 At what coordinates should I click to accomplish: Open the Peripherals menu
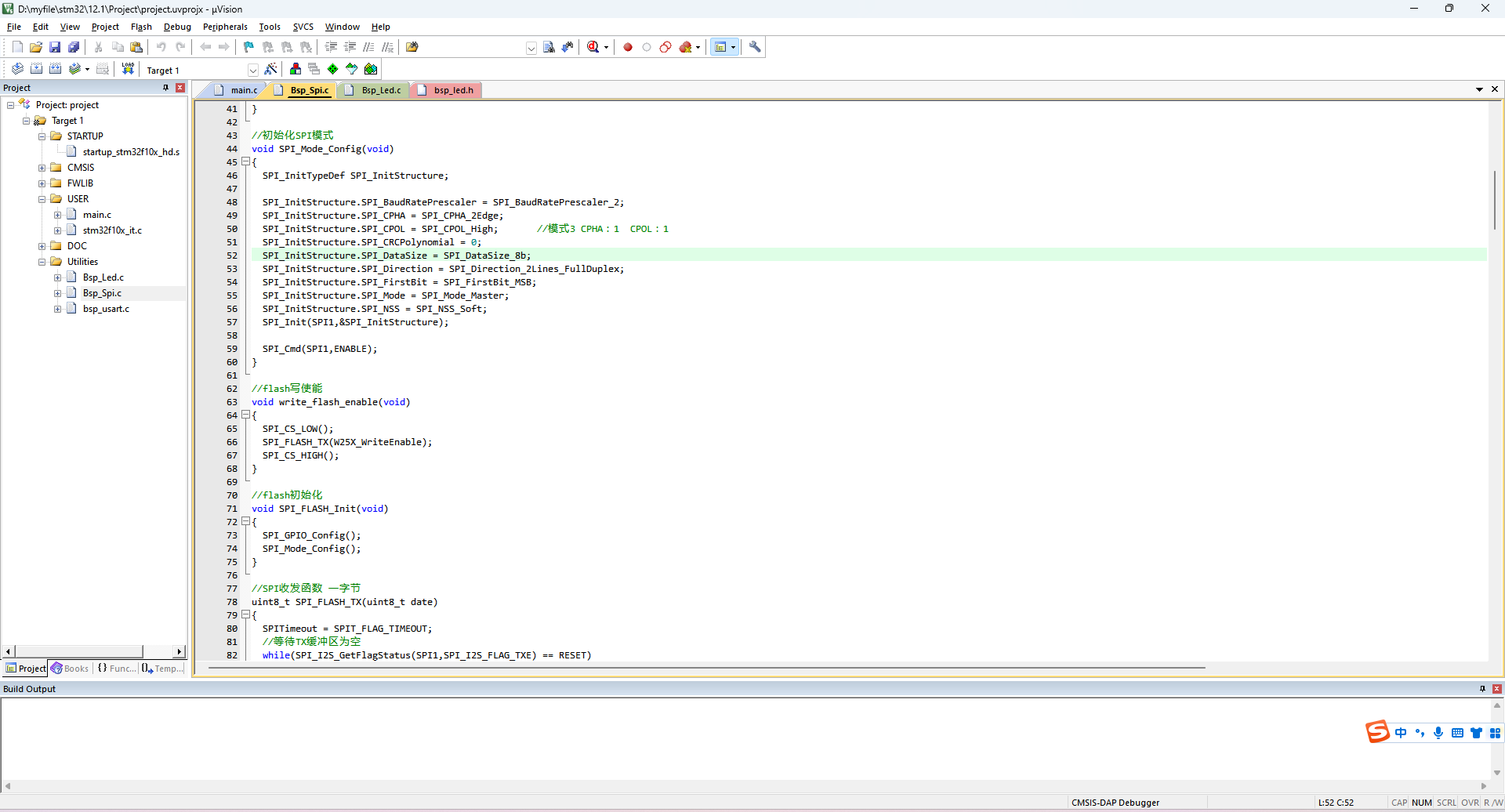click(225, 27)
